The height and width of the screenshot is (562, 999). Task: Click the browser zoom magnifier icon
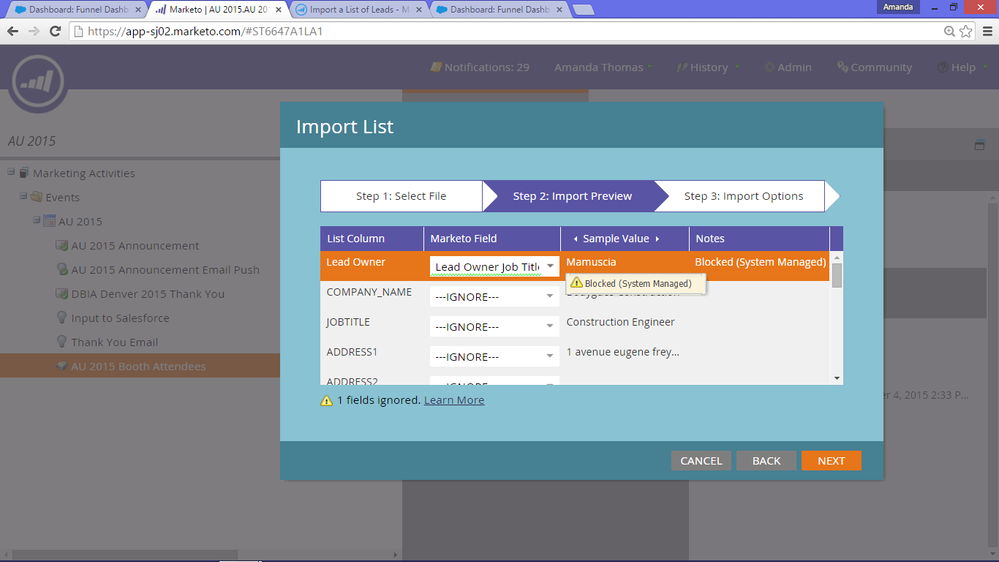coord(949,31)
